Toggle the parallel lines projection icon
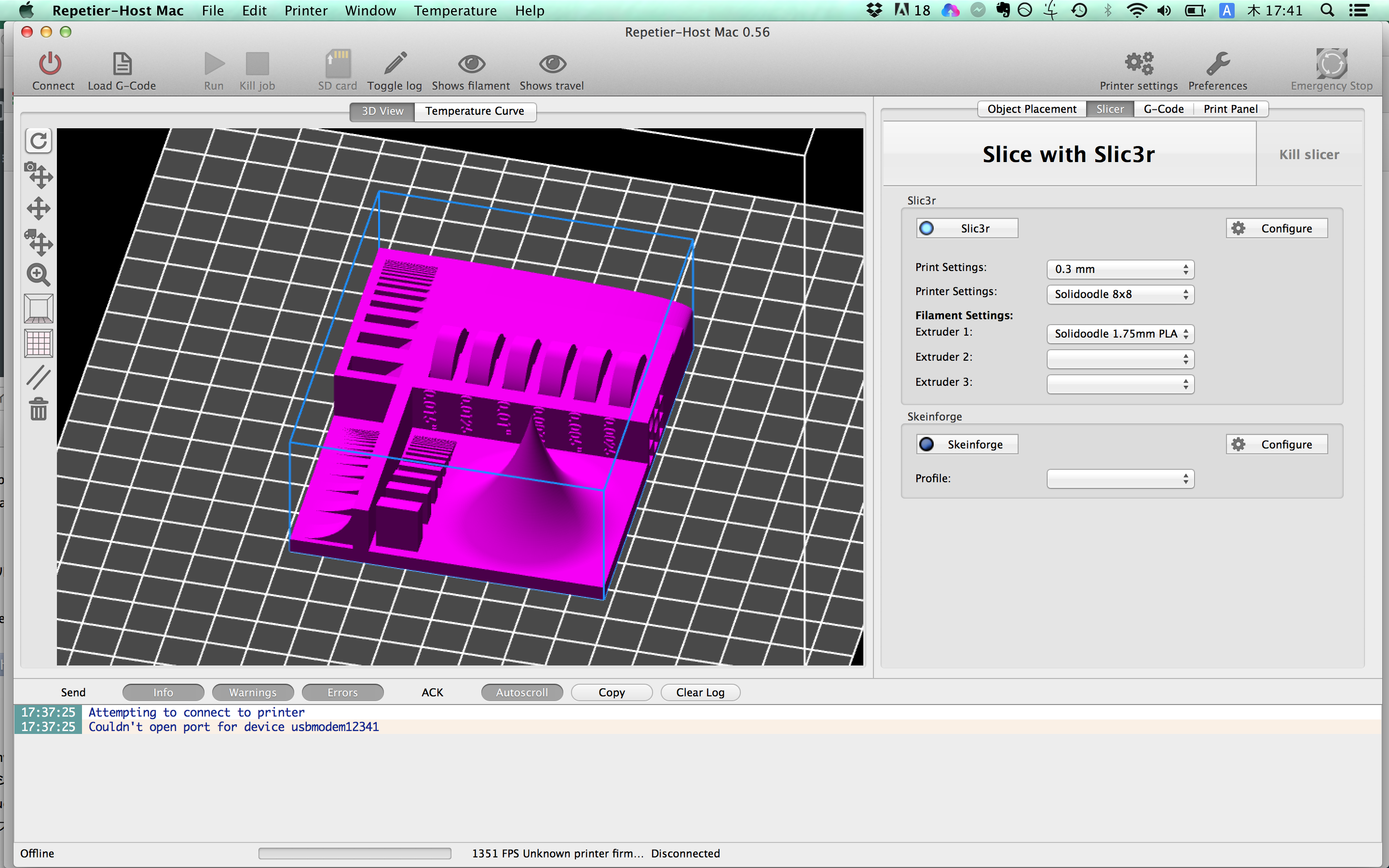The width and height of the screenshot is (1389, 868). 39,377
